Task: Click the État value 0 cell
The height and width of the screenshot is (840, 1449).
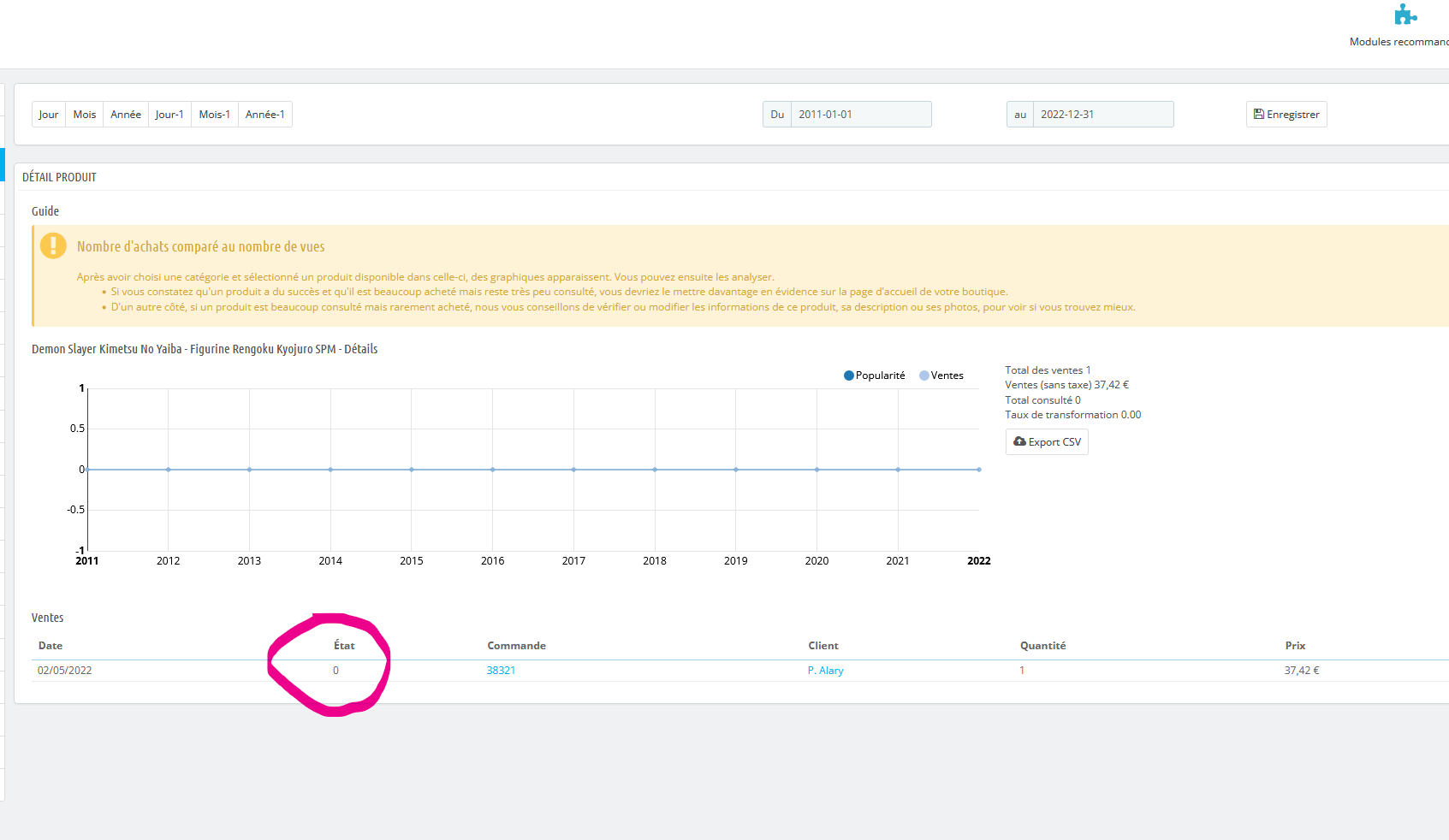Action: (x=336, y=671)
